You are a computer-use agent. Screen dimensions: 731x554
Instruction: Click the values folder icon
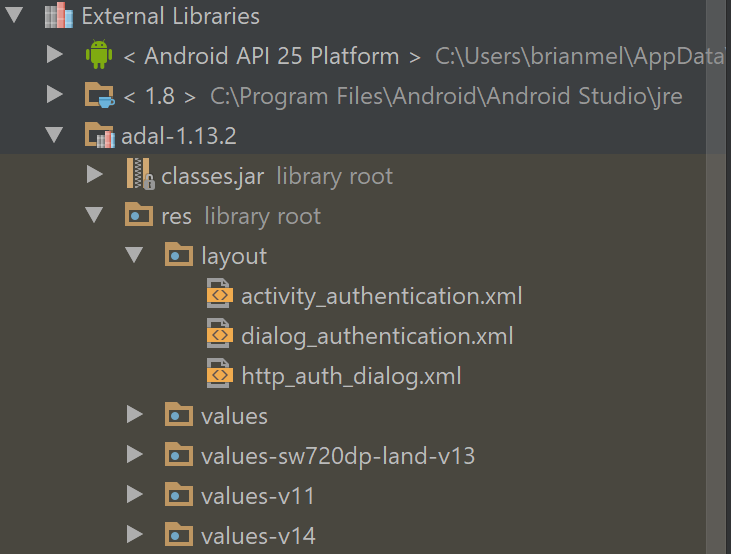[x=179, y=415]
